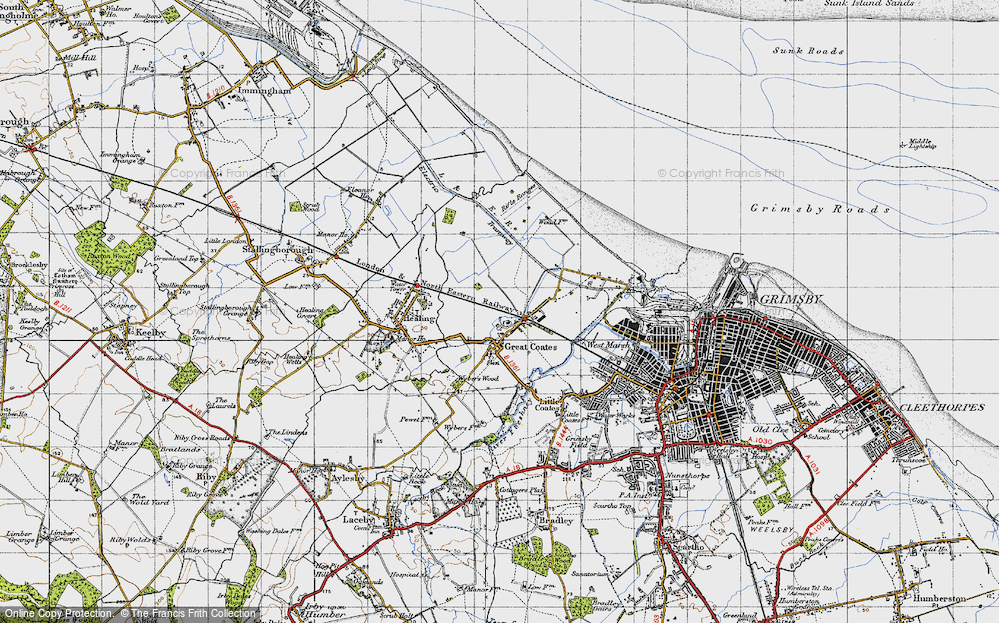The image size is (999, 623).
Task: Click the Bradley village label
Action: point(556,521)
